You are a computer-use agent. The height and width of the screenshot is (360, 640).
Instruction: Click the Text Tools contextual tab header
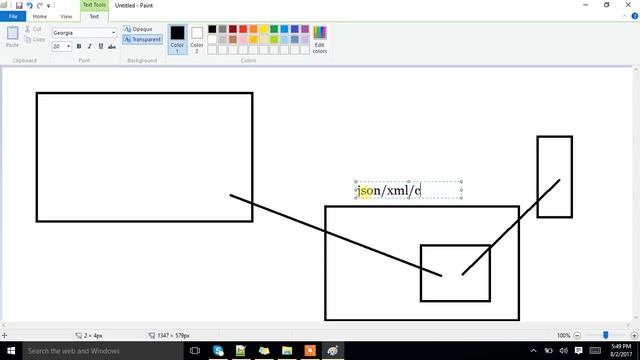[94, 5]
